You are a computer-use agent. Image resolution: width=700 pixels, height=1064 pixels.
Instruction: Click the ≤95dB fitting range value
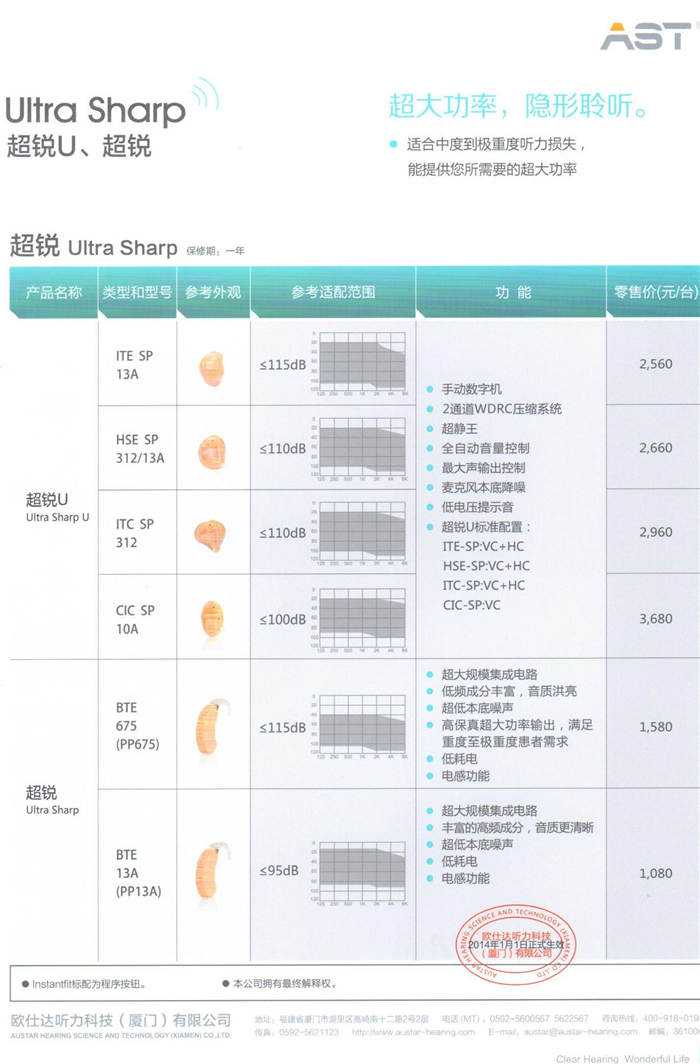[279, 870]
